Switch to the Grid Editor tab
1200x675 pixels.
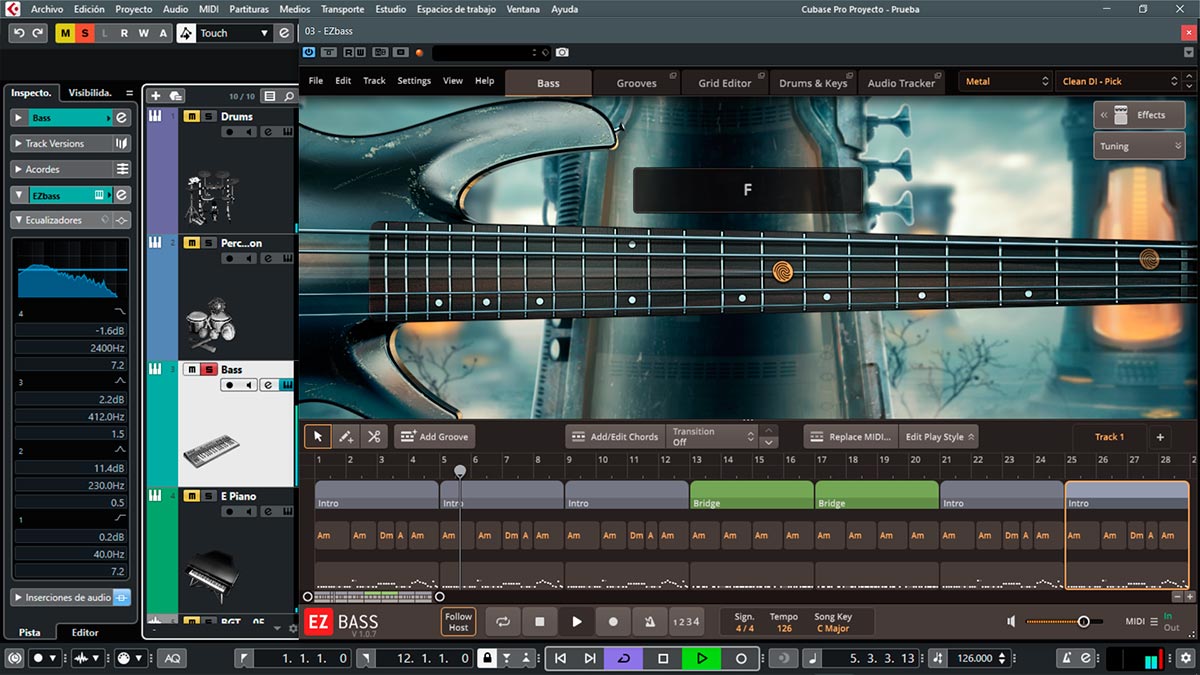tap(725, 83)
